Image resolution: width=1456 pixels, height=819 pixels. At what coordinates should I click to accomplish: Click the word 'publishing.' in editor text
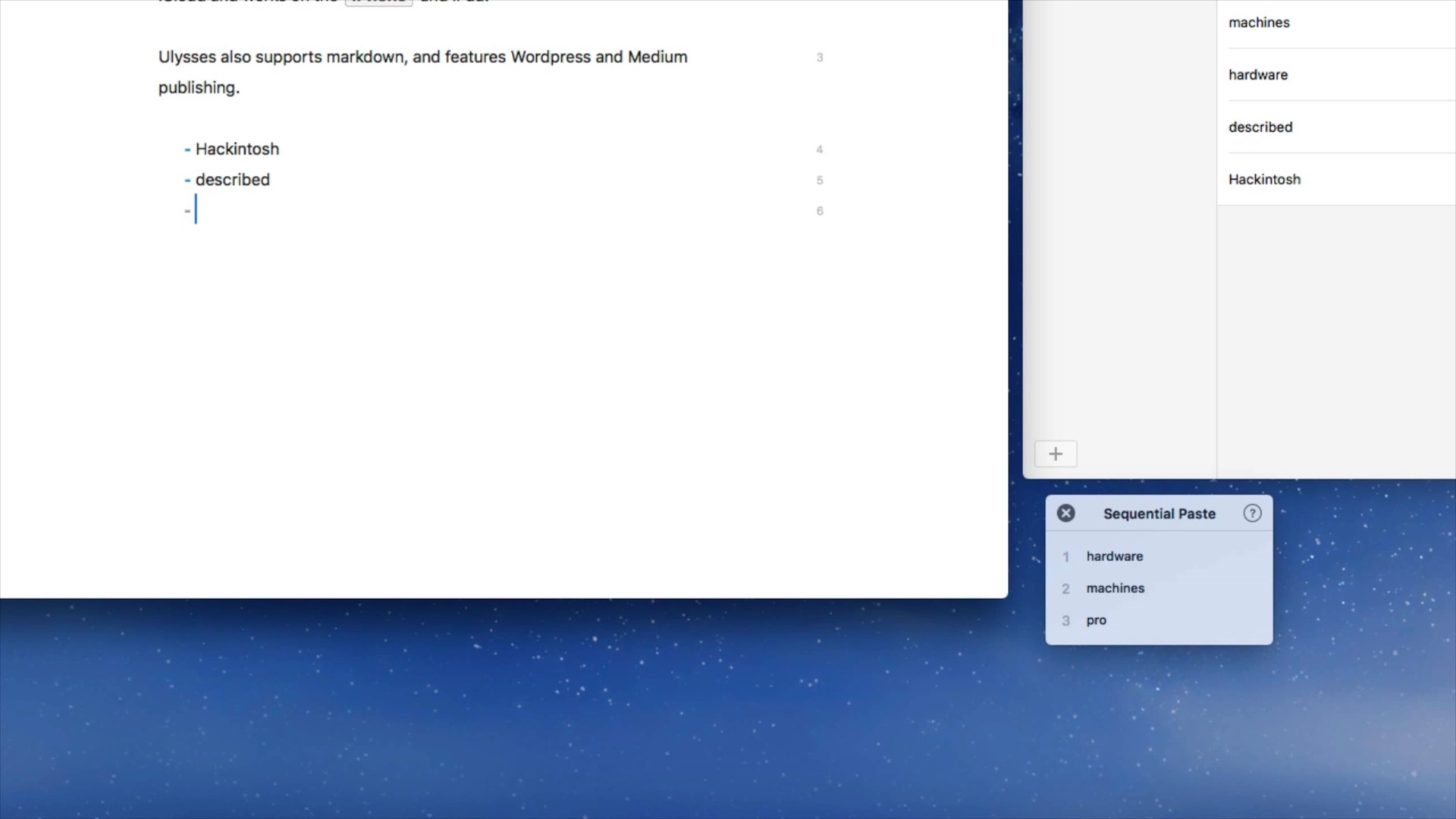click(x=199, y=88)
